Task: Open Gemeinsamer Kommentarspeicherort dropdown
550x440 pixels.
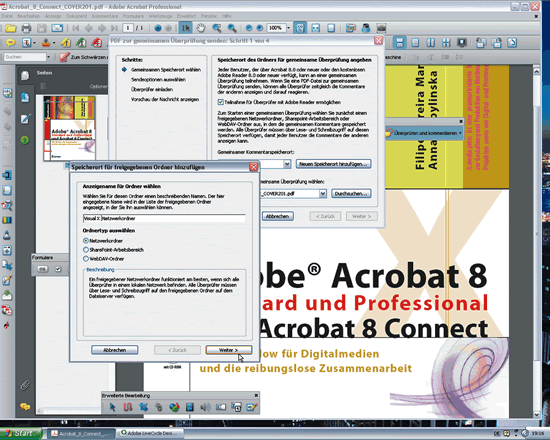Action: click(x=287, y=164)
